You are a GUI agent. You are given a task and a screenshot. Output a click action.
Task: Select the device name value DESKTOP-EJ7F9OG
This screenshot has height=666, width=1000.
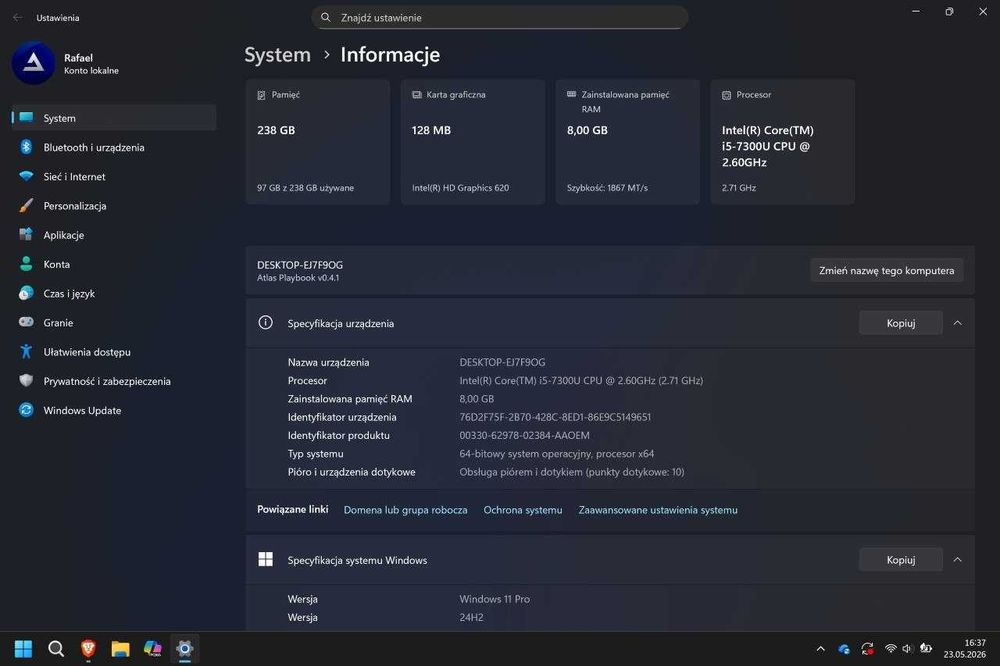coord(503,362)
